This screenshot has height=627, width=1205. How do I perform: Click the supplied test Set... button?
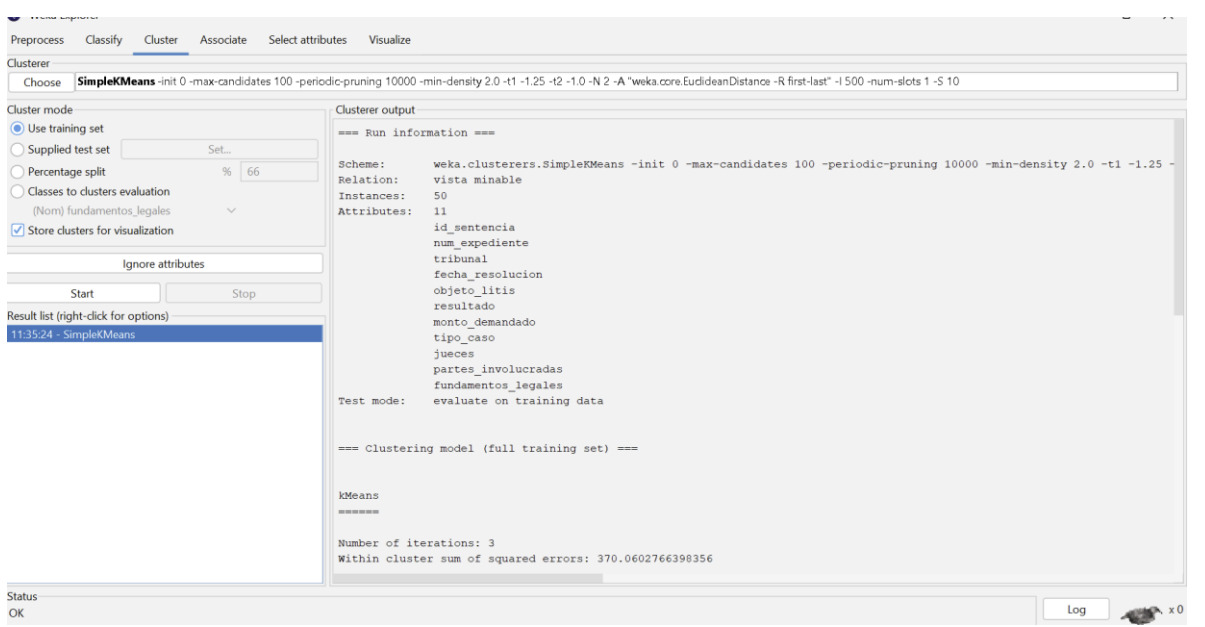(x=218, y=150)
